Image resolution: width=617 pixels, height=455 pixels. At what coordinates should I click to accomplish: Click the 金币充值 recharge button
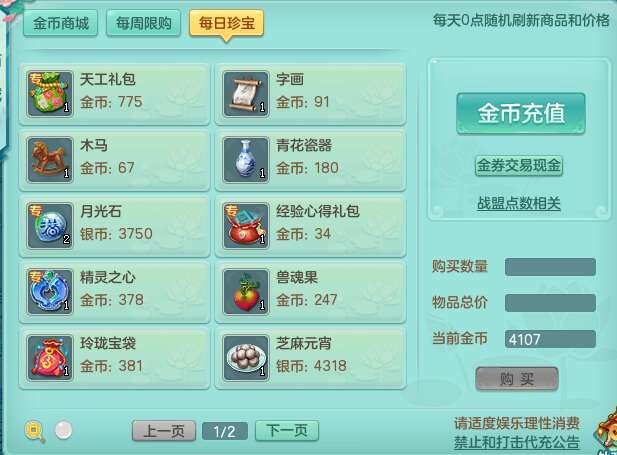coord(521,113)
